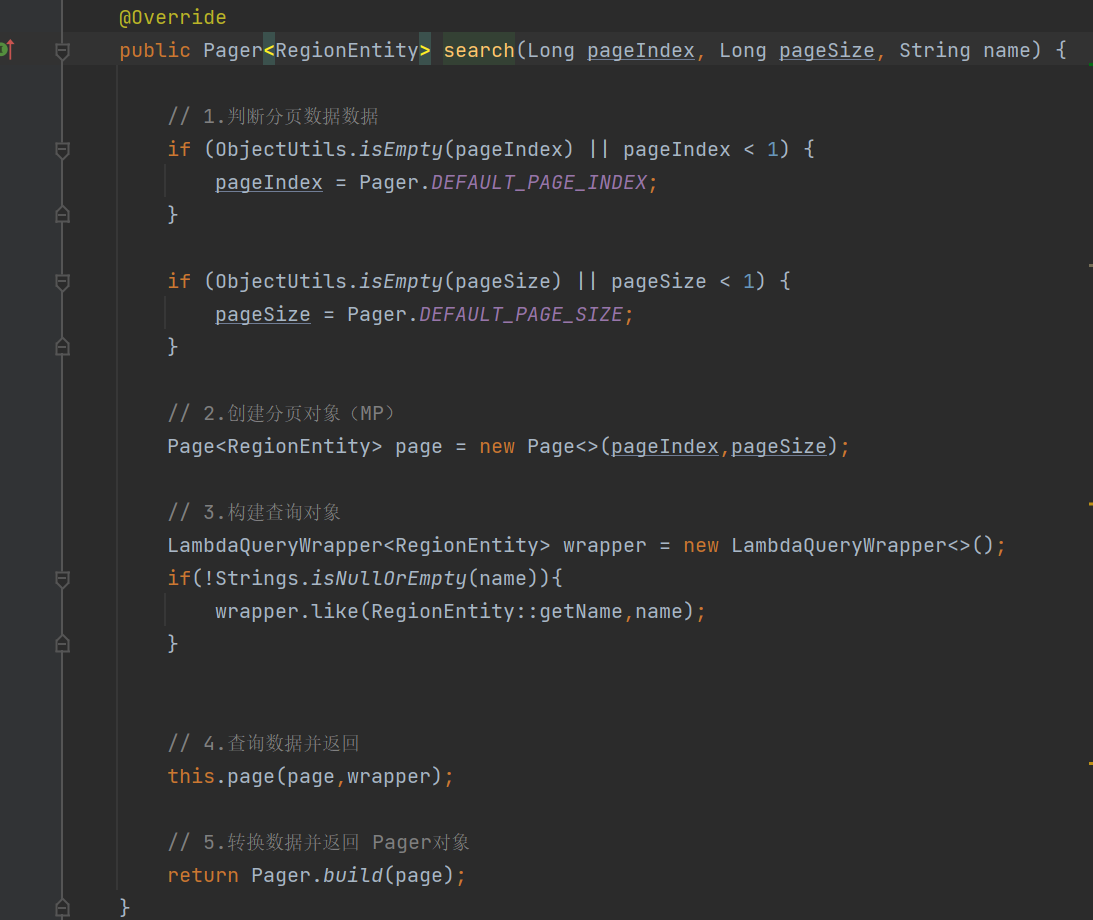Place the caret on DEFAULT_PAGE_INDEX constant
The height and width of the screenshot is (920, 1093).
pos(540,181)
